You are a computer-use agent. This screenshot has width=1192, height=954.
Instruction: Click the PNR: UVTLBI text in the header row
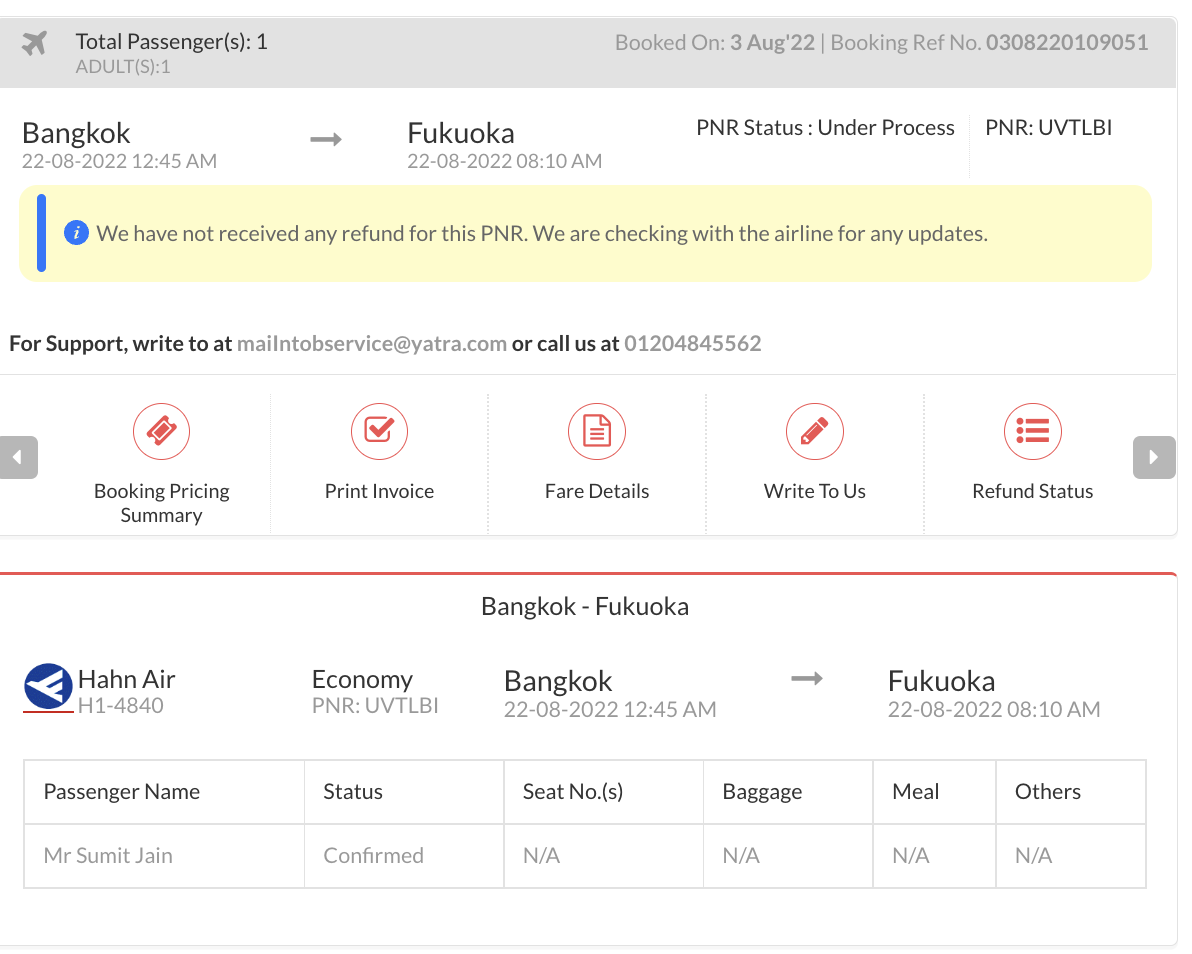1048,128
